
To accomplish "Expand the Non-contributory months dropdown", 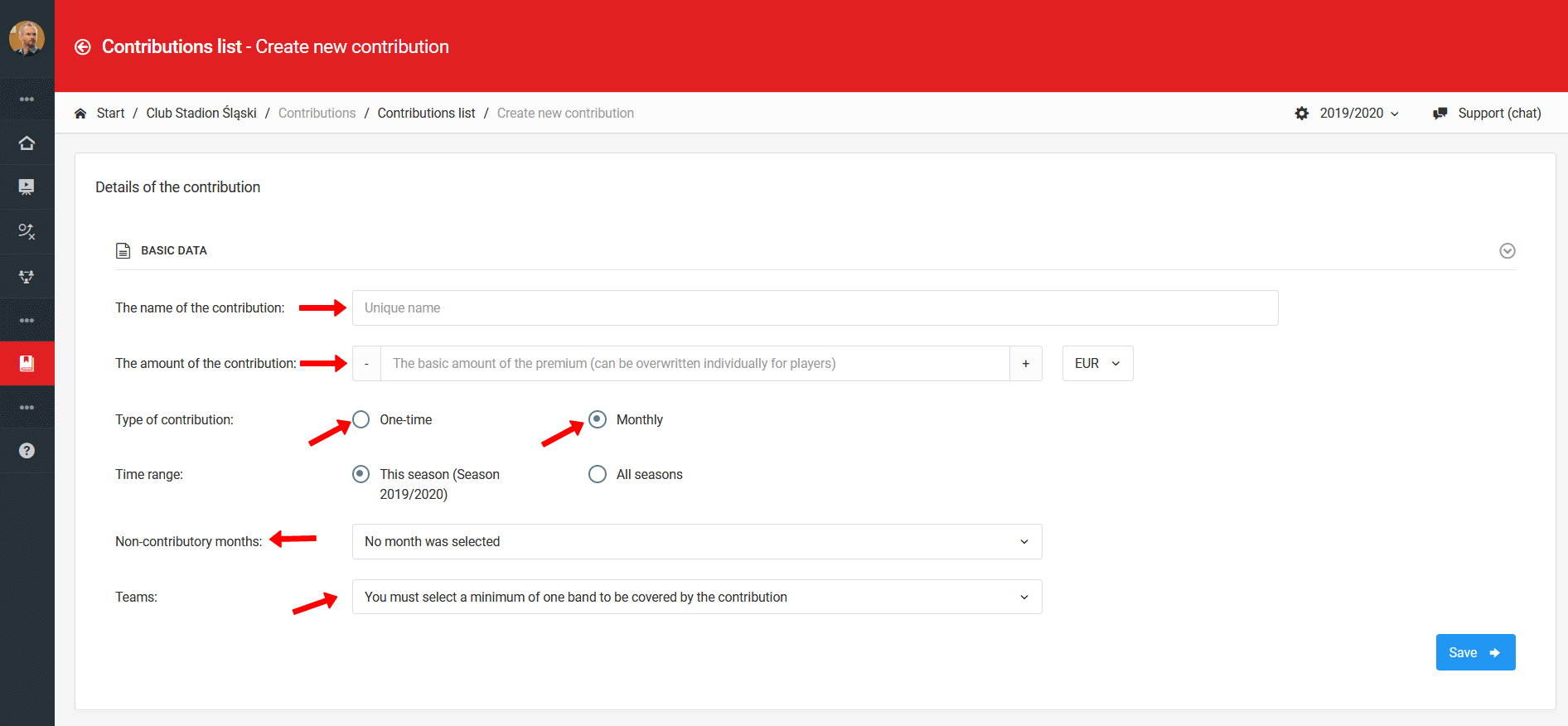I will coord(696,542).
